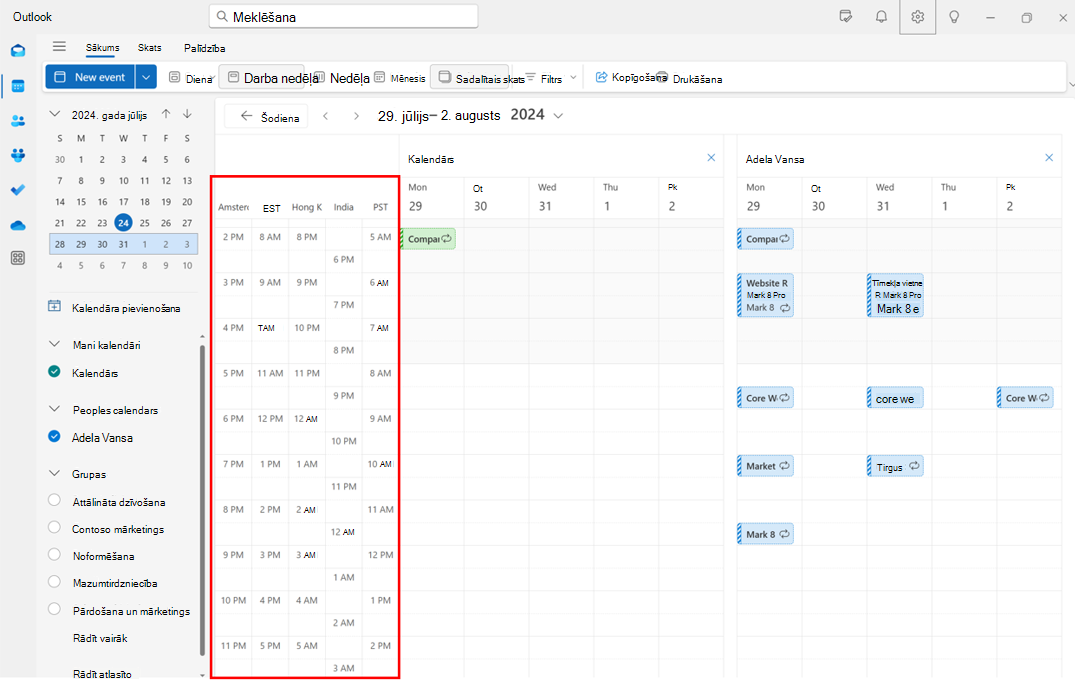This screenshot has height=699, width=1075.
Task: Click the Šodiena button
Action: pyautogui.click(x=266, y=117)
